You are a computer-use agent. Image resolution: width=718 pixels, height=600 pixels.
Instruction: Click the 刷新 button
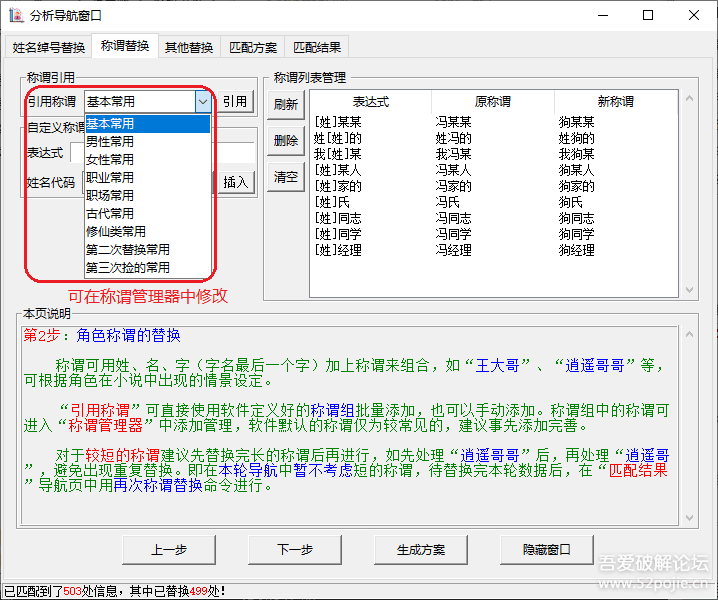(286, 104)
